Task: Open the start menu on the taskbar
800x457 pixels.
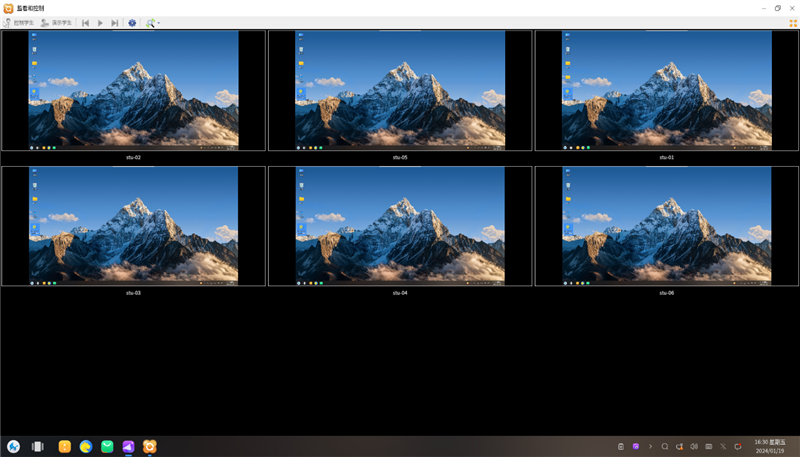Action: [x=14, y=447]
